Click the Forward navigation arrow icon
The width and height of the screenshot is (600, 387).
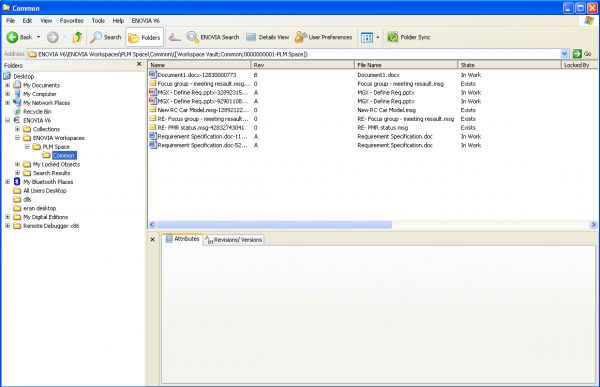click(53, 37)
